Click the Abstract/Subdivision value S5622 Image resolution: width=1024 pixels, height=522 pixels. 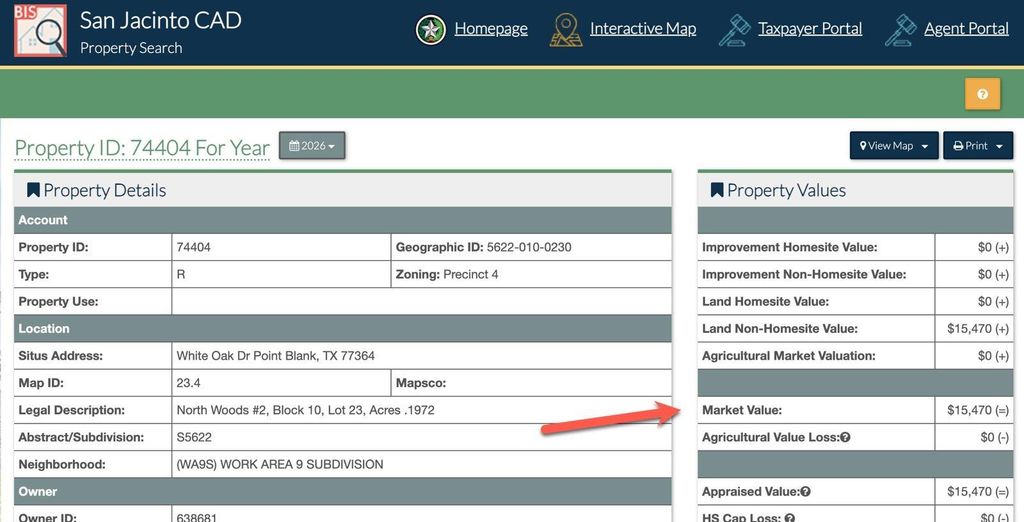coord(194,437)
